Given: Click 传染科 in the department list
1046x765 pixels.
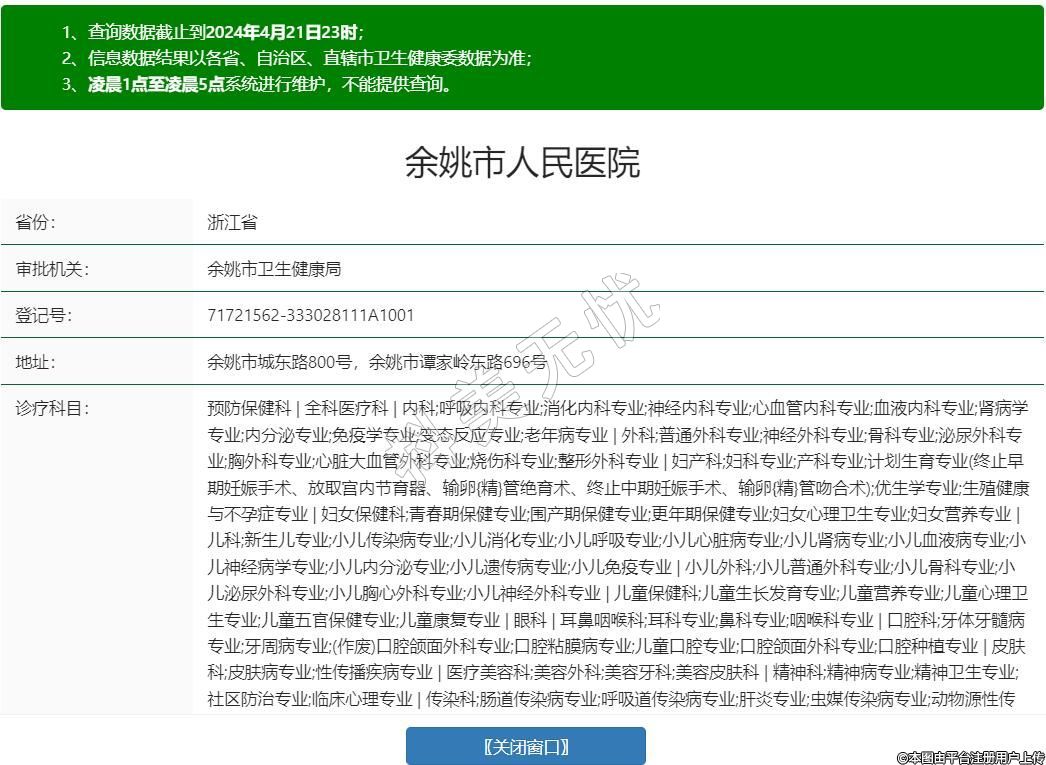Looking at the screenshot, I should (x=451, y=698).
